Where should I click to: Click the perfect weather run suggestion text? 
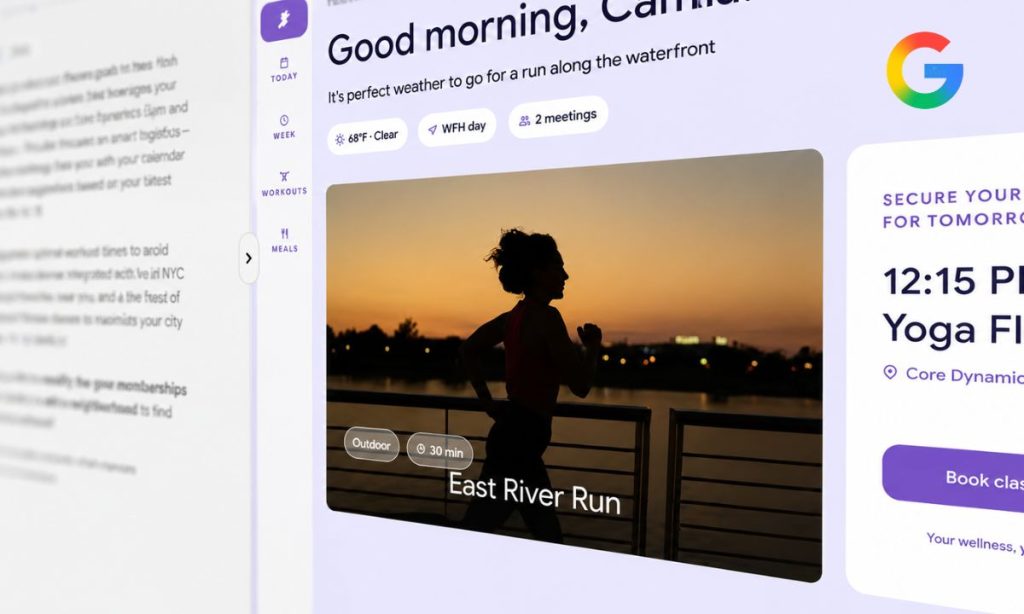click(x=521, y=72)
